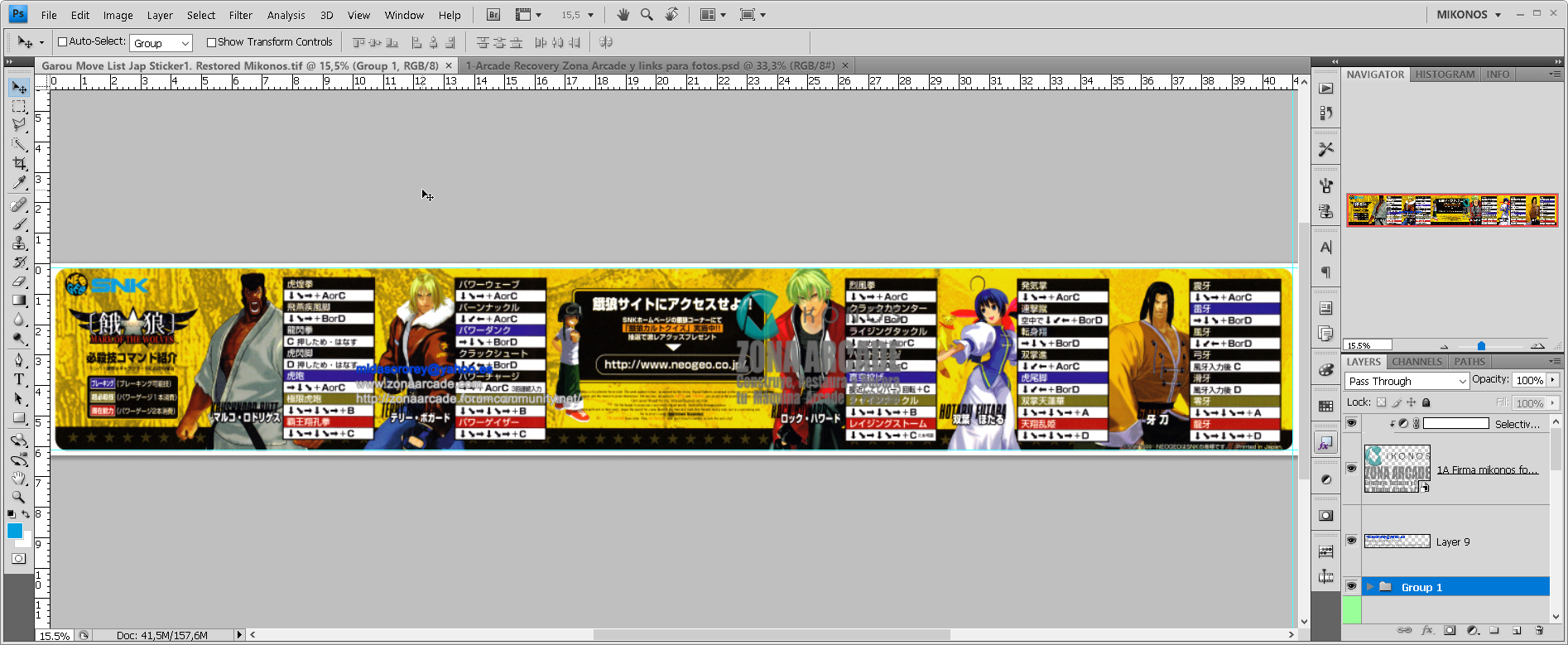Select the Path Selection tool
The height and width of the screenshot is (645, 1568).
click(x=19, y=398)
